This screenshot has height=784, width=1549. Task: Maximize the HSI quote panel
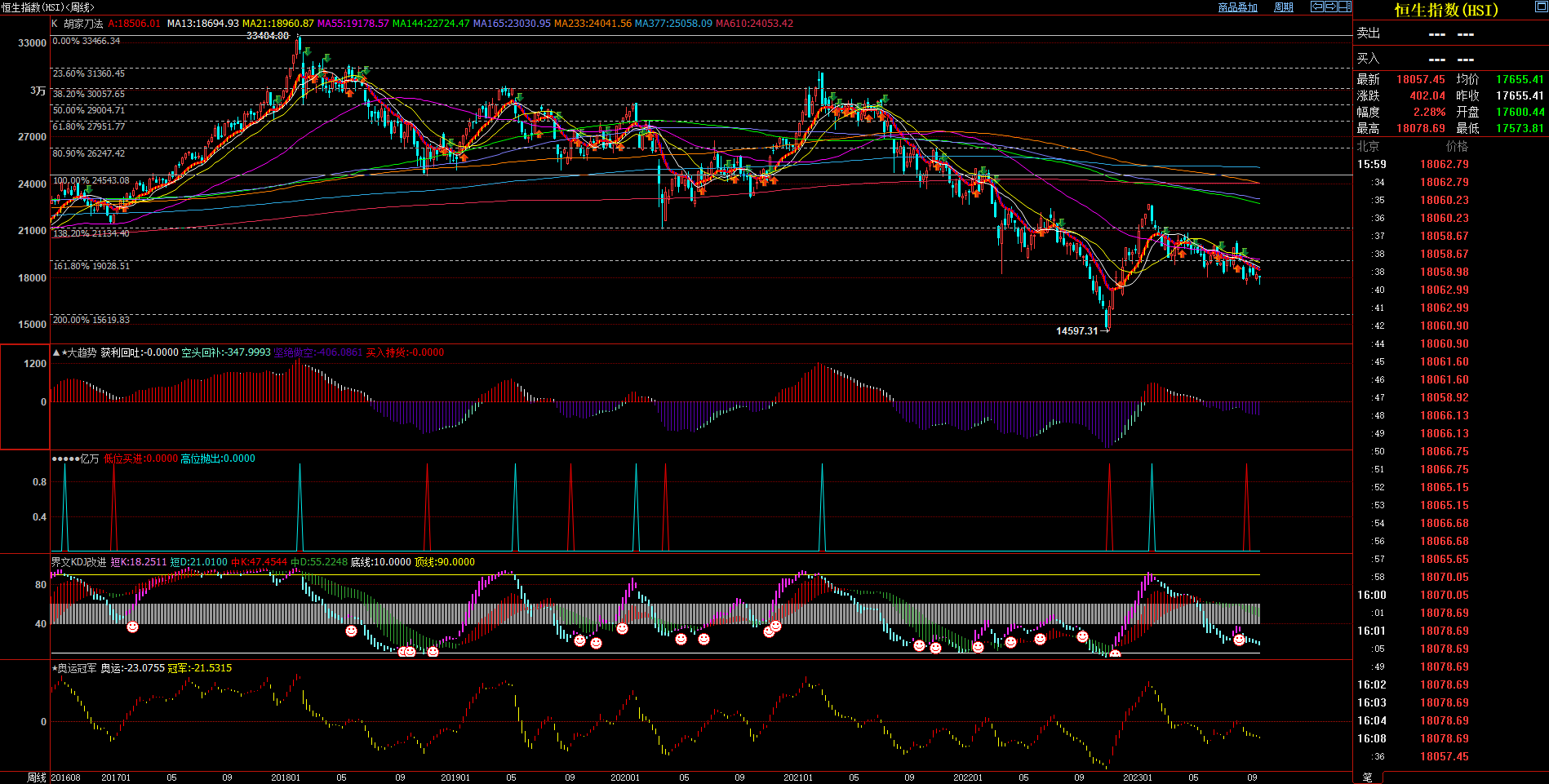[x=1541, y=7]
